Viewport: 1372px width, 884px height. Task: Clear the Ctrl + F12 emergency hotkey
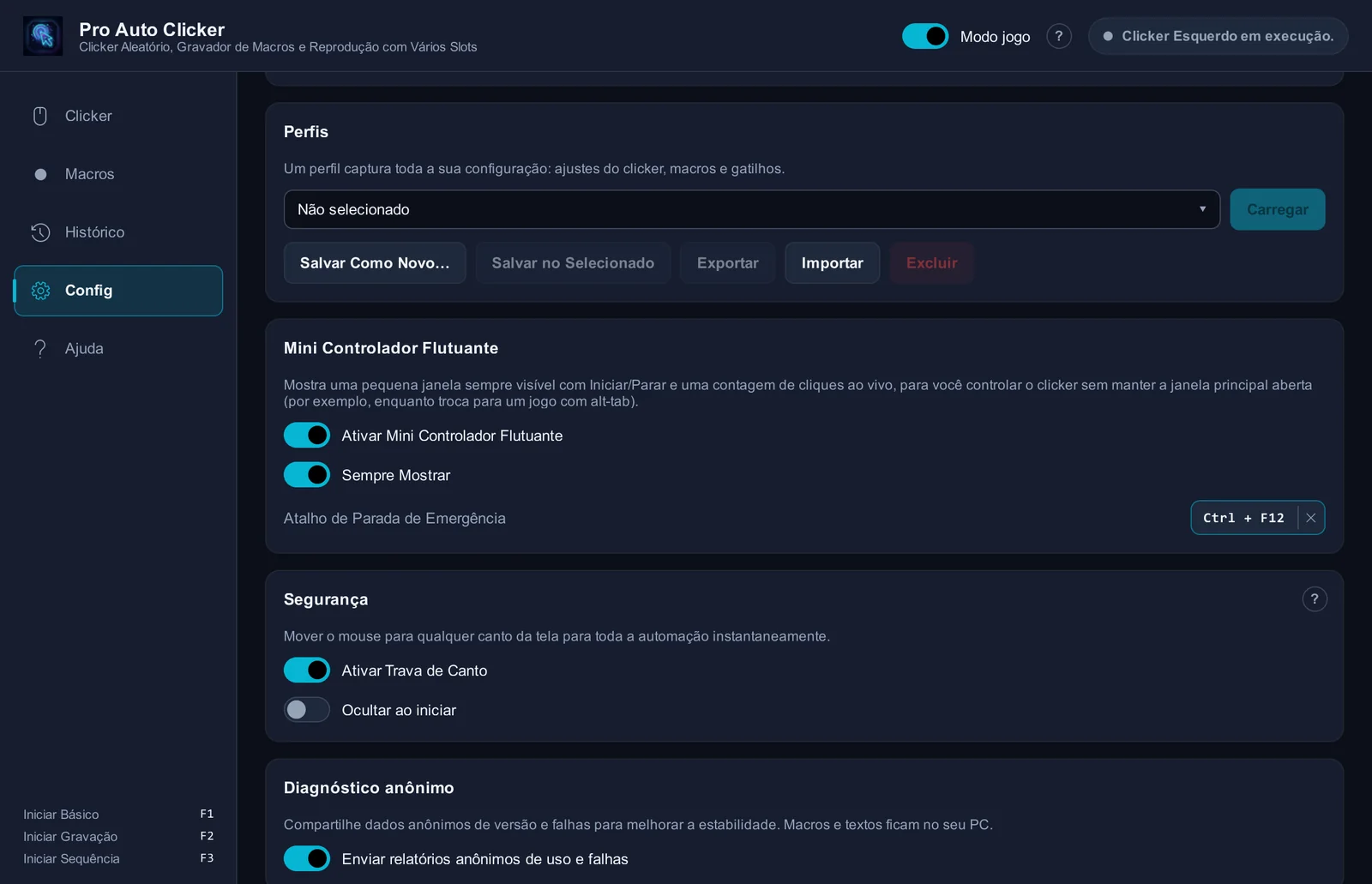tap(1311, 518)
